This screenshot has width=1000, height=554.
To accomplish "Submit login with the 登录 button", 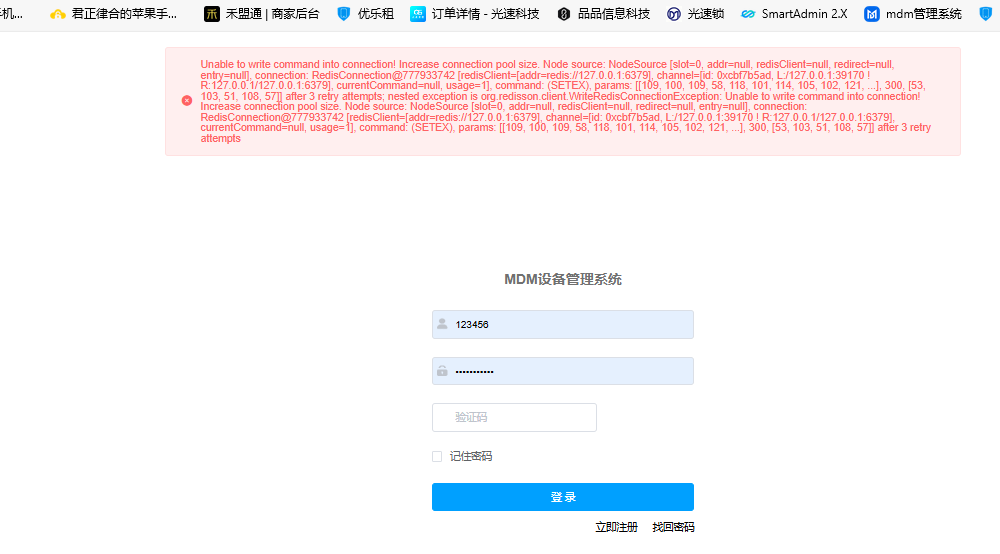I will [x=562, y=497].
